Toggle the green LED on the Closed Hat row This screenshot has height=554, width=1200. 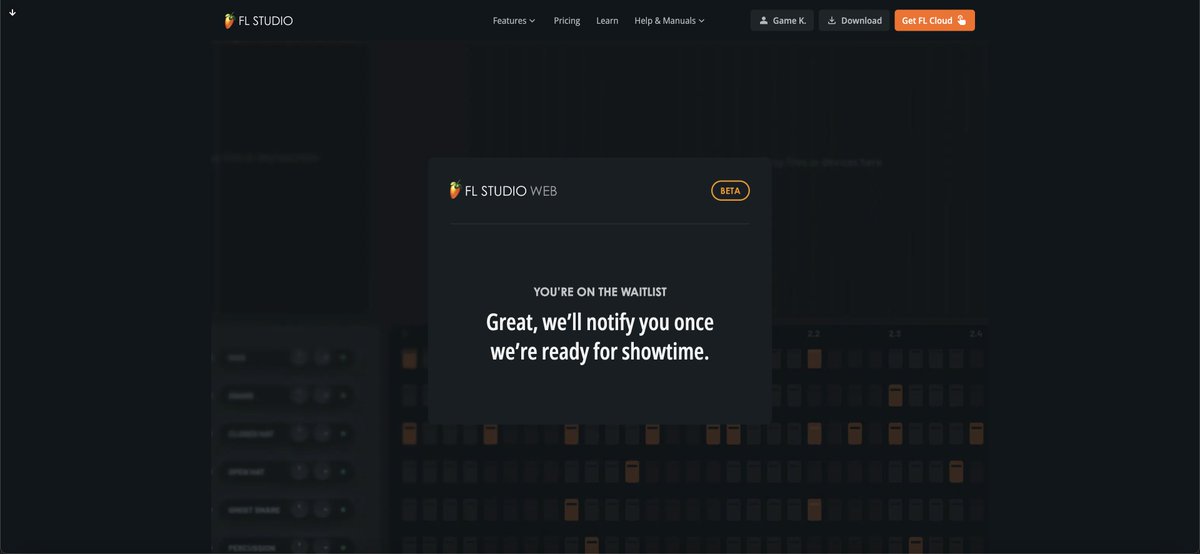[343, 434]
